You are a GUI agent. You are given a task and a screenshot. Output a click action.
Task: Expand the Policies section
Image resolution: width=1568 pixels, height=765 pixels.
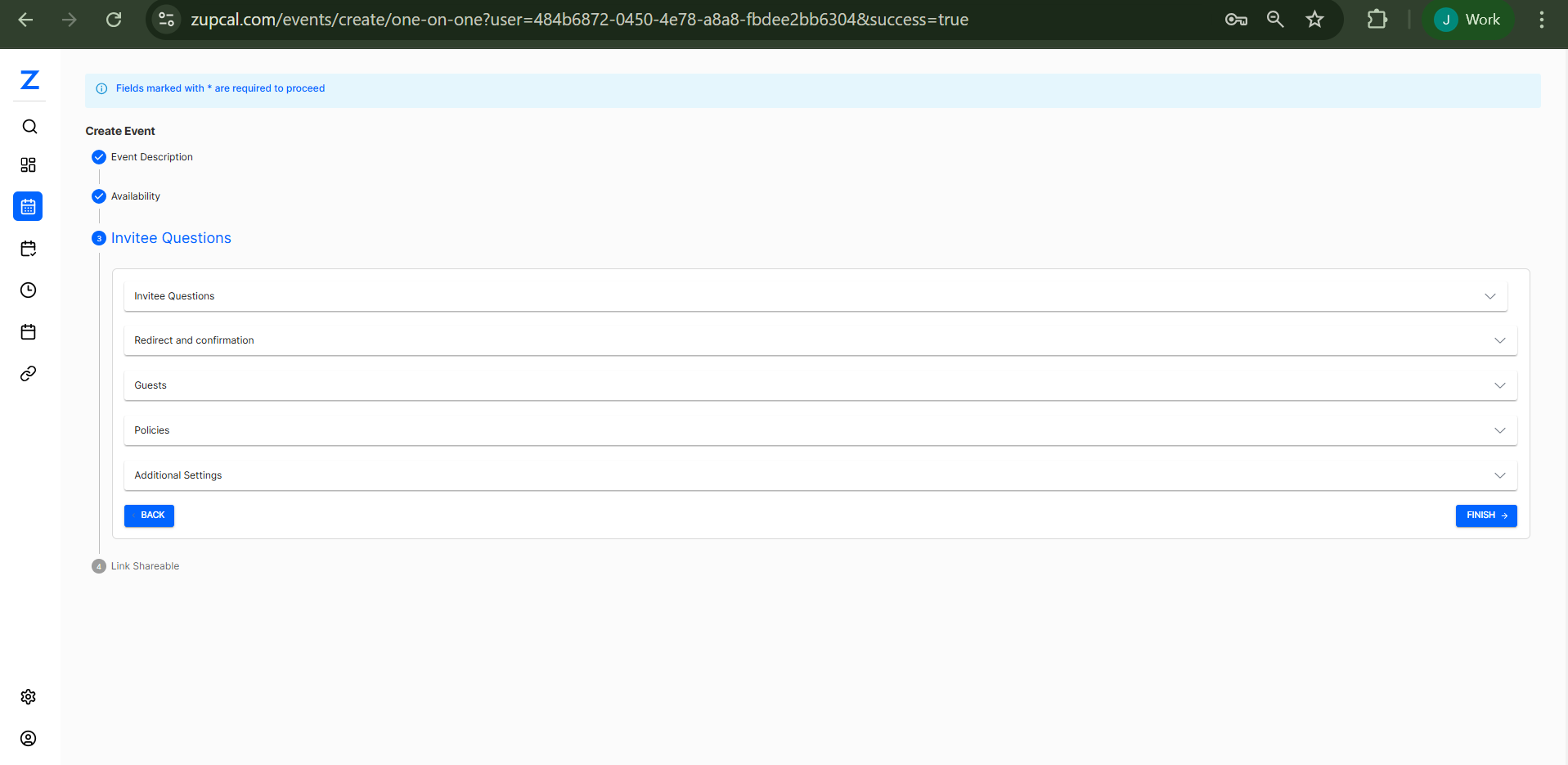[820, 430]
